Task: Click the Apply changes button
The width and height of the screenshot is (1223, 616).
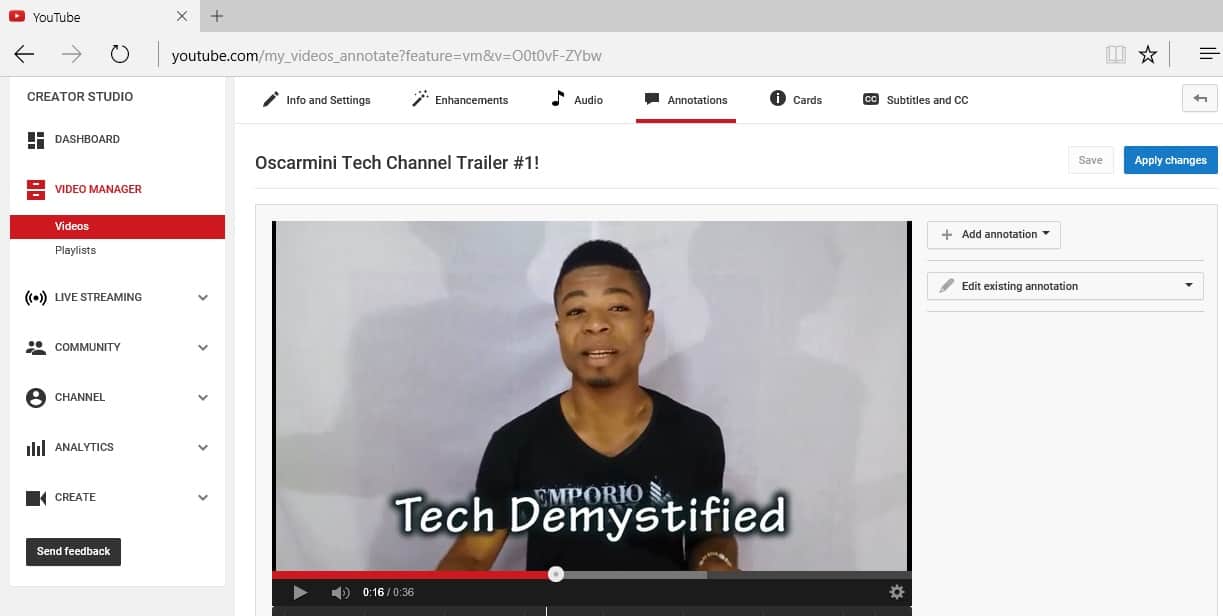Action: pos(1170,160)
